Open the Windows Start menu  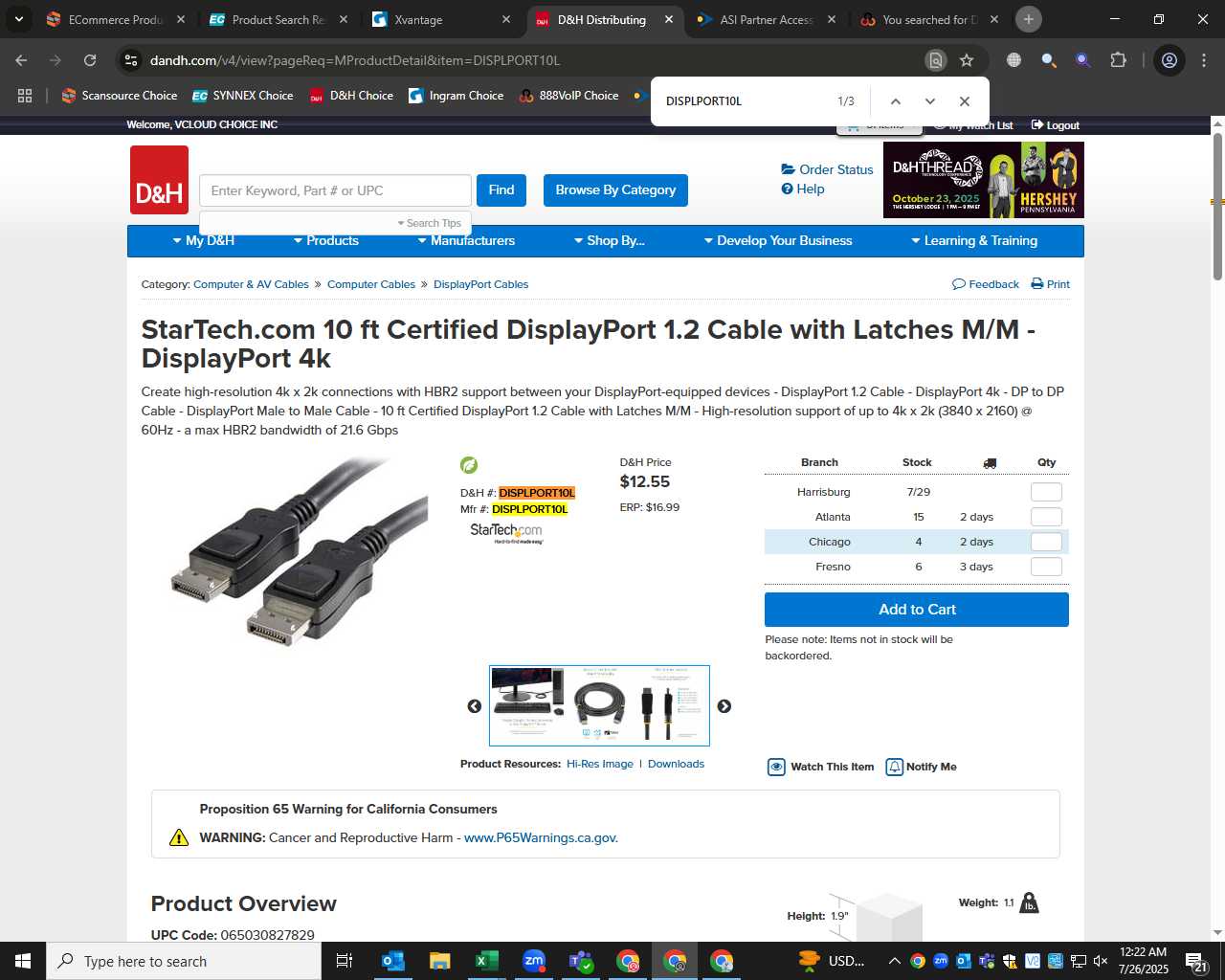pos(23,961)
